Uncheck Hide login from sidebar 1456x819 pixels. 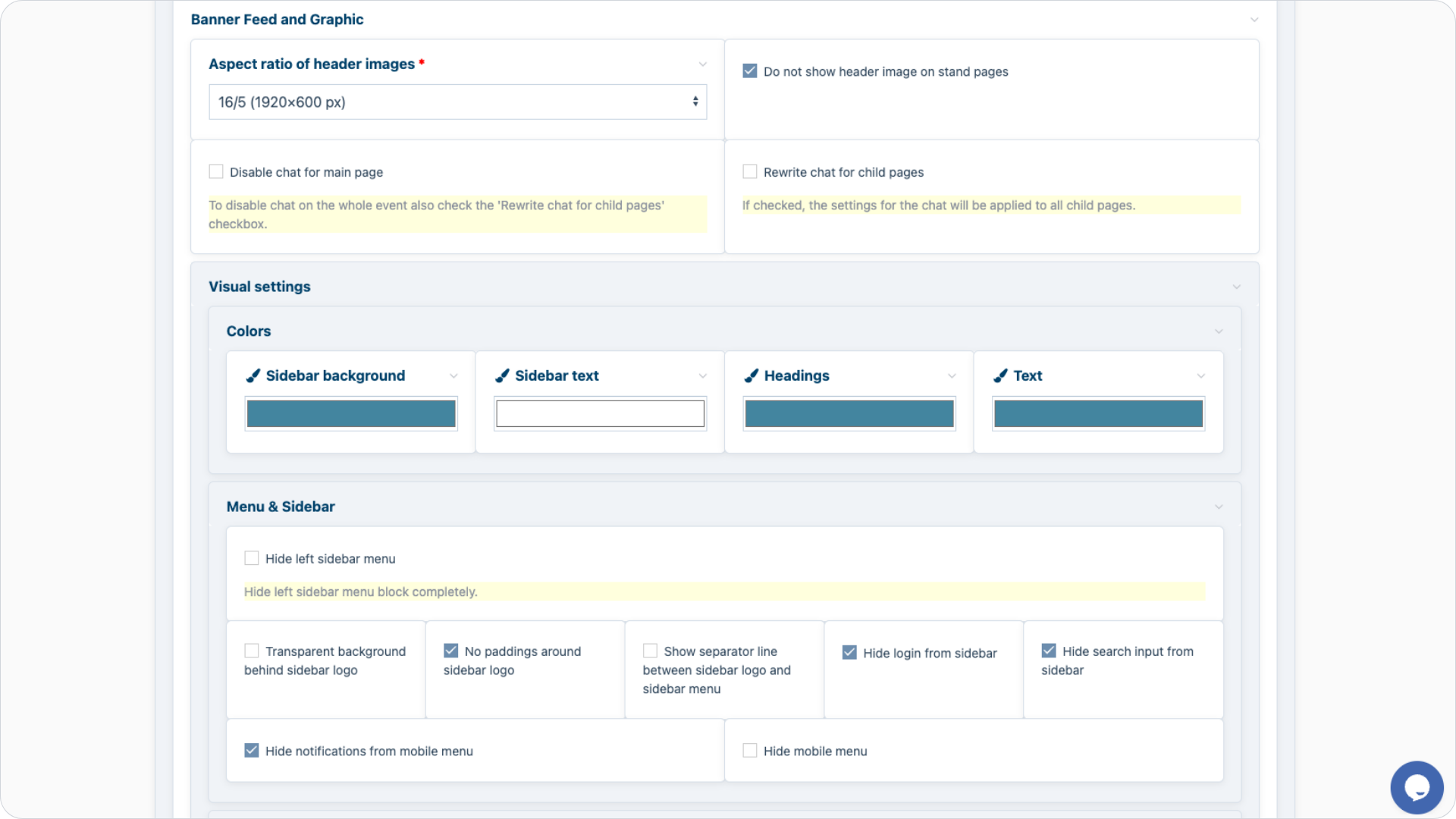coord(849,653)
